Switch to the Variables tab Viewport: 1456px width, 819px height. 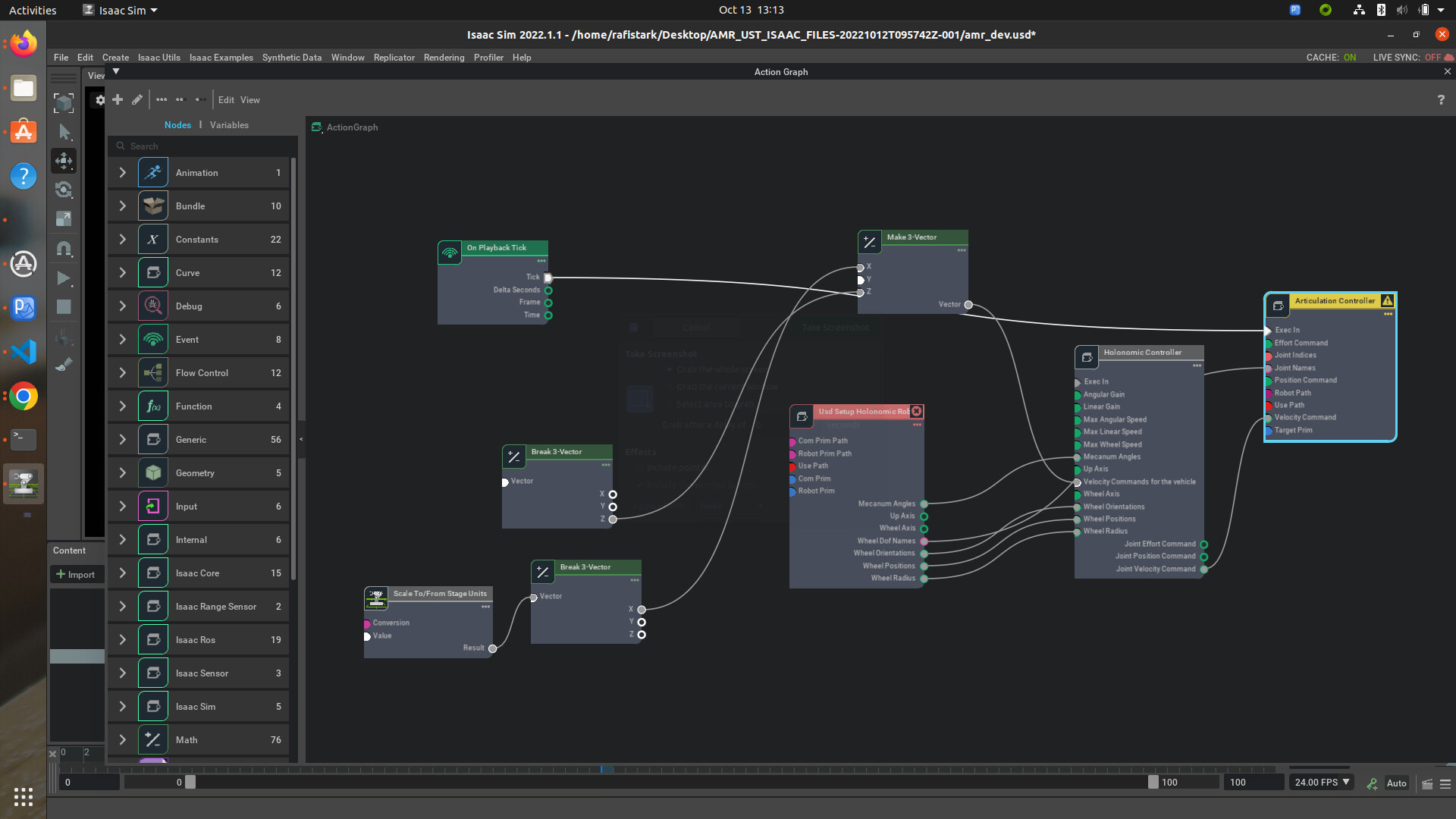(229, 124)
